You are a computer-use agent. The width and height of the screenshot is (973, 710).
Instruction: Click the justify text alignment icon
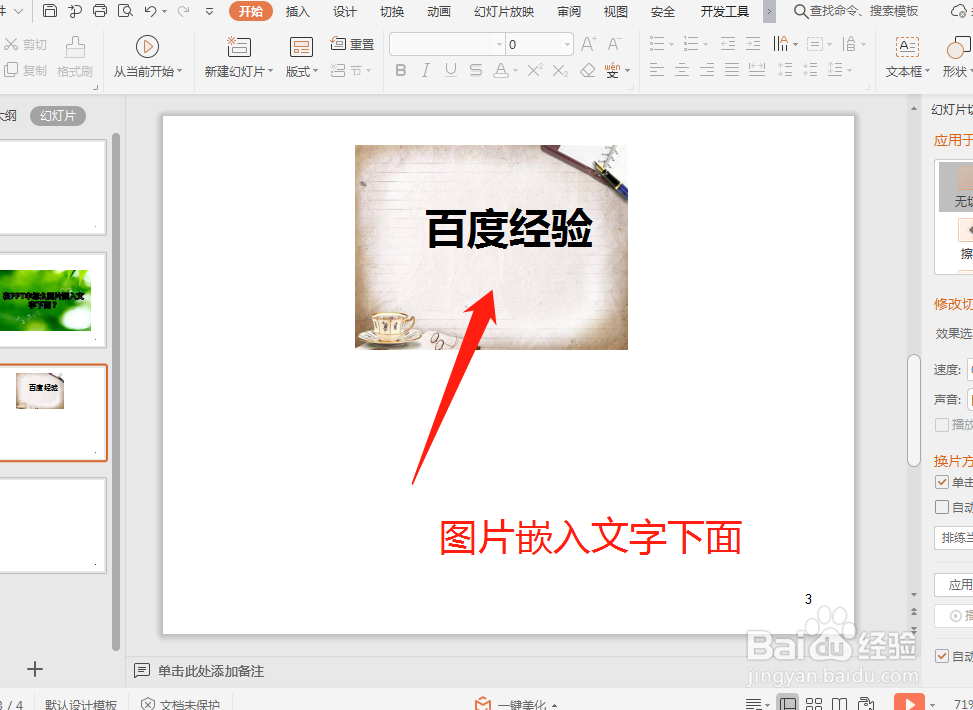[x=732, y=70]
